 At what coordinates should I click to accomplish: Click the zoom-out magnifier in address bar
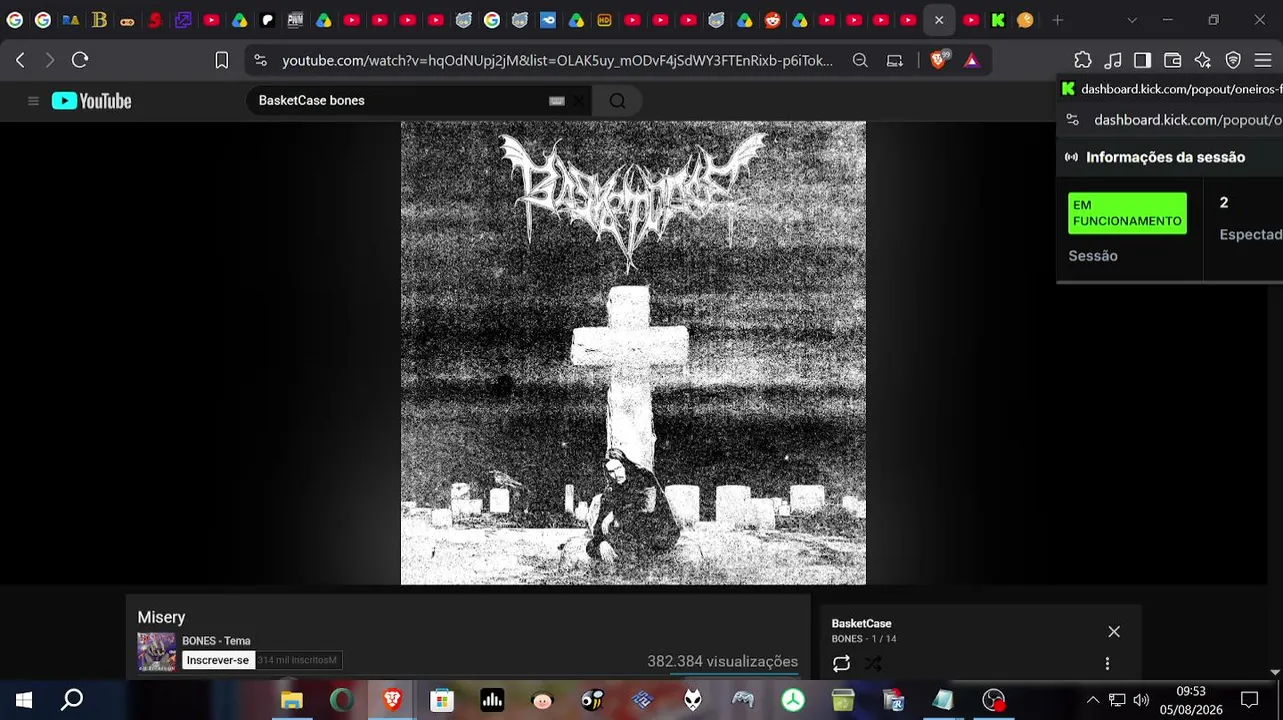[860, 60]
